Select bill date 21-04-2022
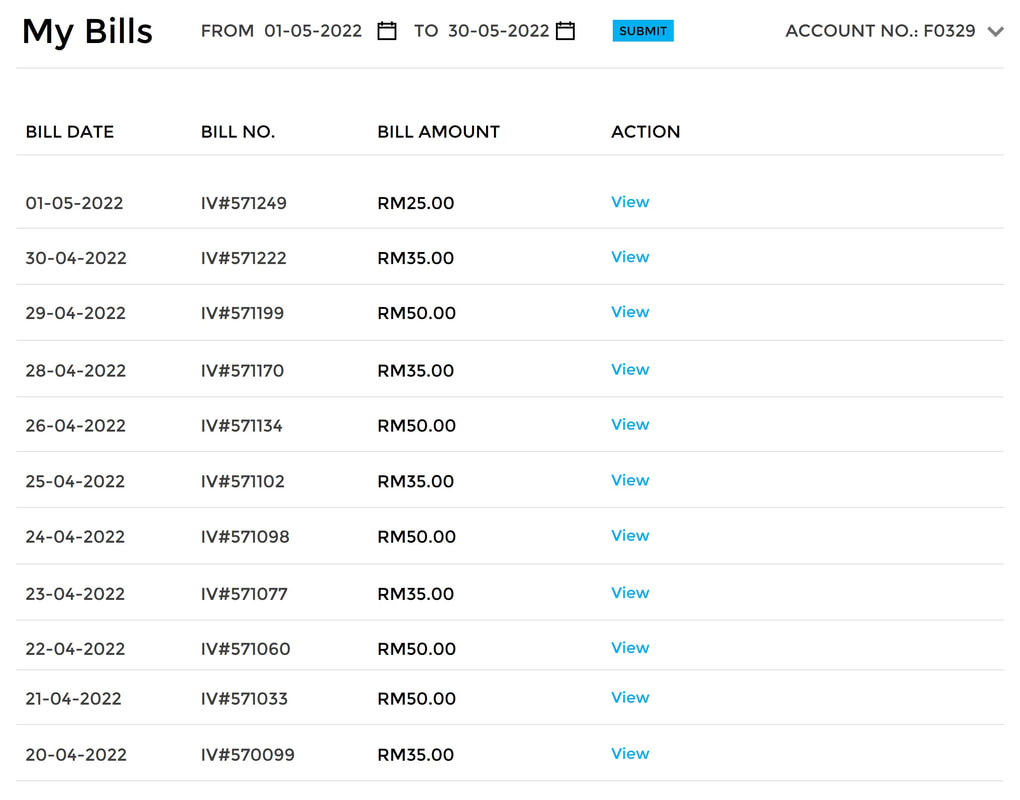Viewport: 1020px width, 800px height. pyautogui.click(x=74, y=699)
